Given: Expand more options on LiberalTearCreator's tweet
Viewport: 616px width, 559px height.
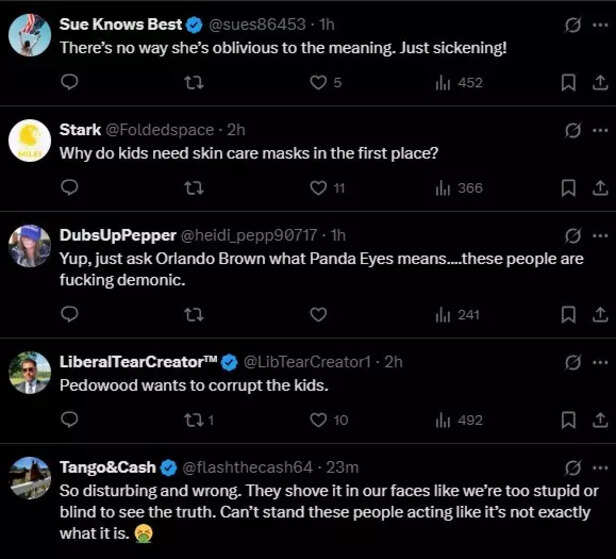Looking at the screenshot, I should [599, 362].
